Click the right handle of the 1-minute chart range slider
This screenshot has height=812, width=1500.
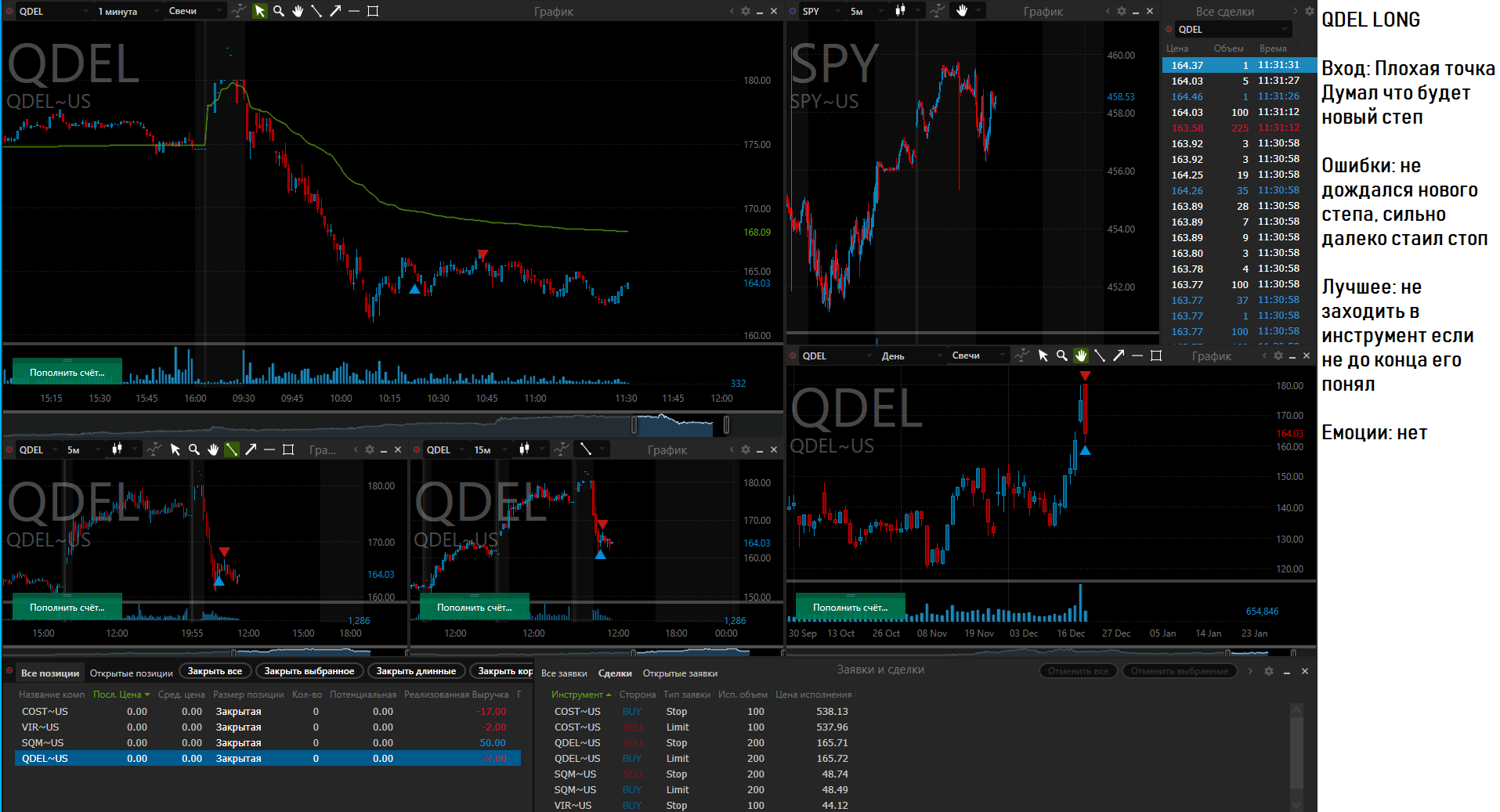[x=727, y=424]
